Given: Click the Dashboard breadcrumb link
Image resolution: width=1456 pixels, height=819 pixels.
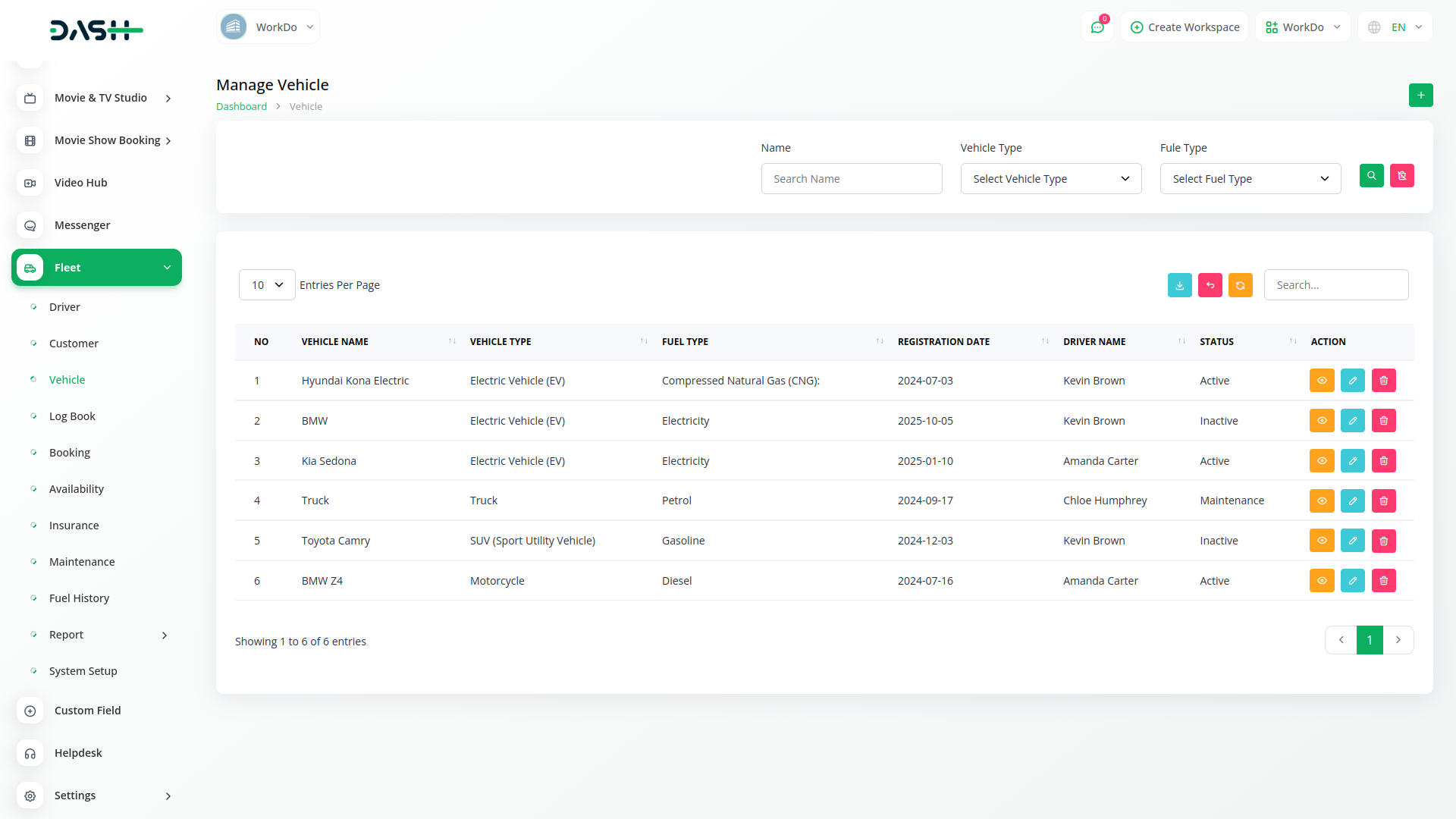Looking at the screenshot, I should point(241,107).
